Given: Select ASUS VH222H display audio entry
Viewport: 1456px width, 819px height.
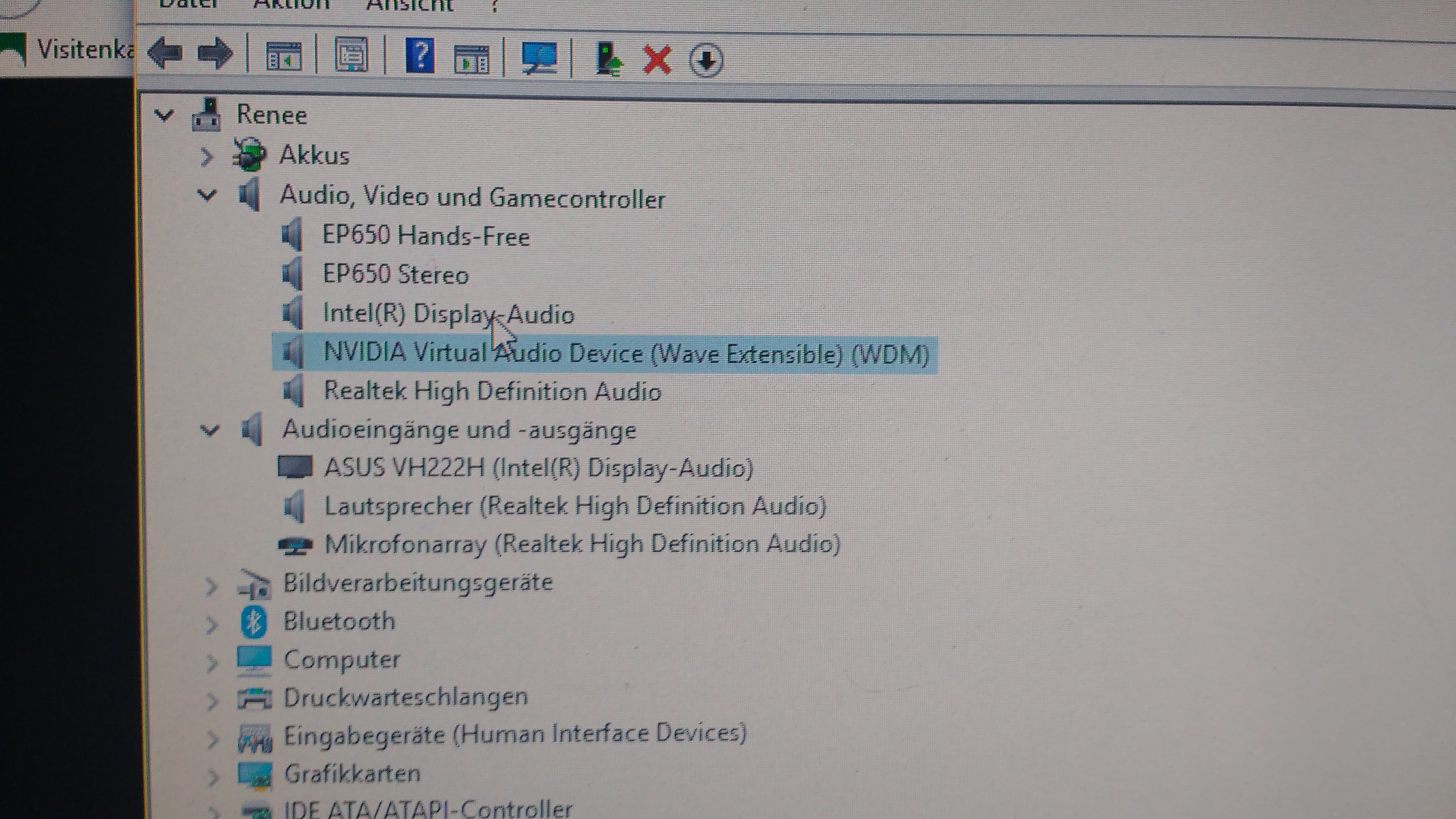Looking at the screenshot, I should (538, 468).
